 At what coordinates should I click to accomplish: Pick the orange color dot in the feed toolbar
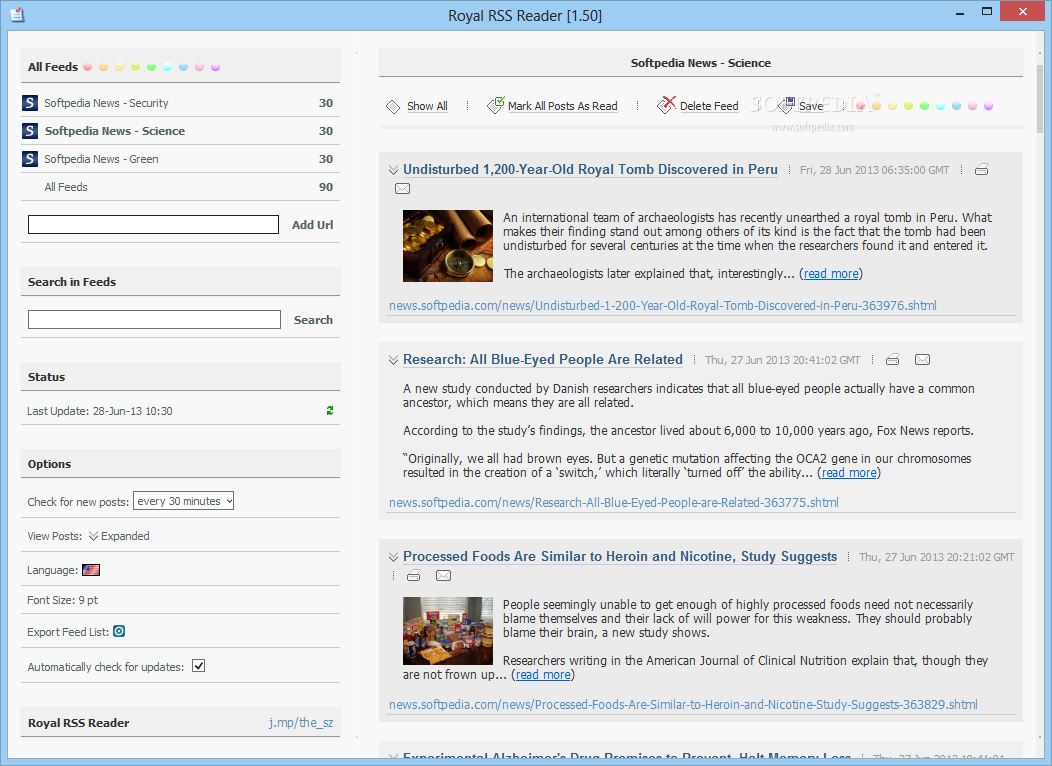point(876,106)
